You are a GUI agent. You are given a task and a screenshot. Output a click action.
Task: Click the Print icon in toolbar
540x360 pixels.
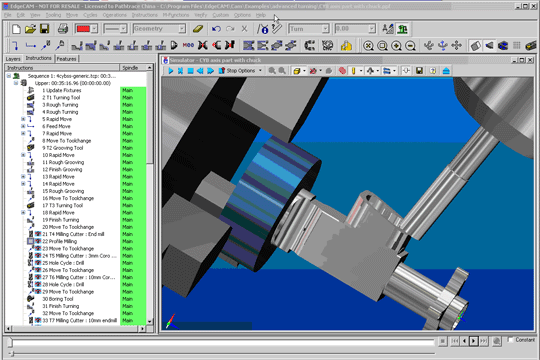pyautogui.click(x=63, y=29)
